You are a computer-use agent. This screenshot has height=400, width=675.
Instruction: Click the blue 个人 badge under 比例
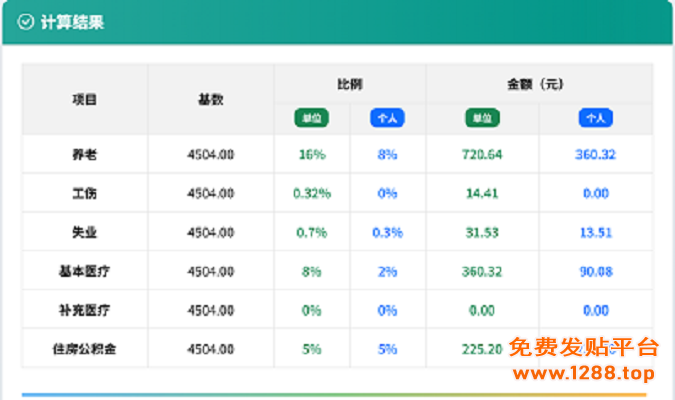[x=387, y=118]
